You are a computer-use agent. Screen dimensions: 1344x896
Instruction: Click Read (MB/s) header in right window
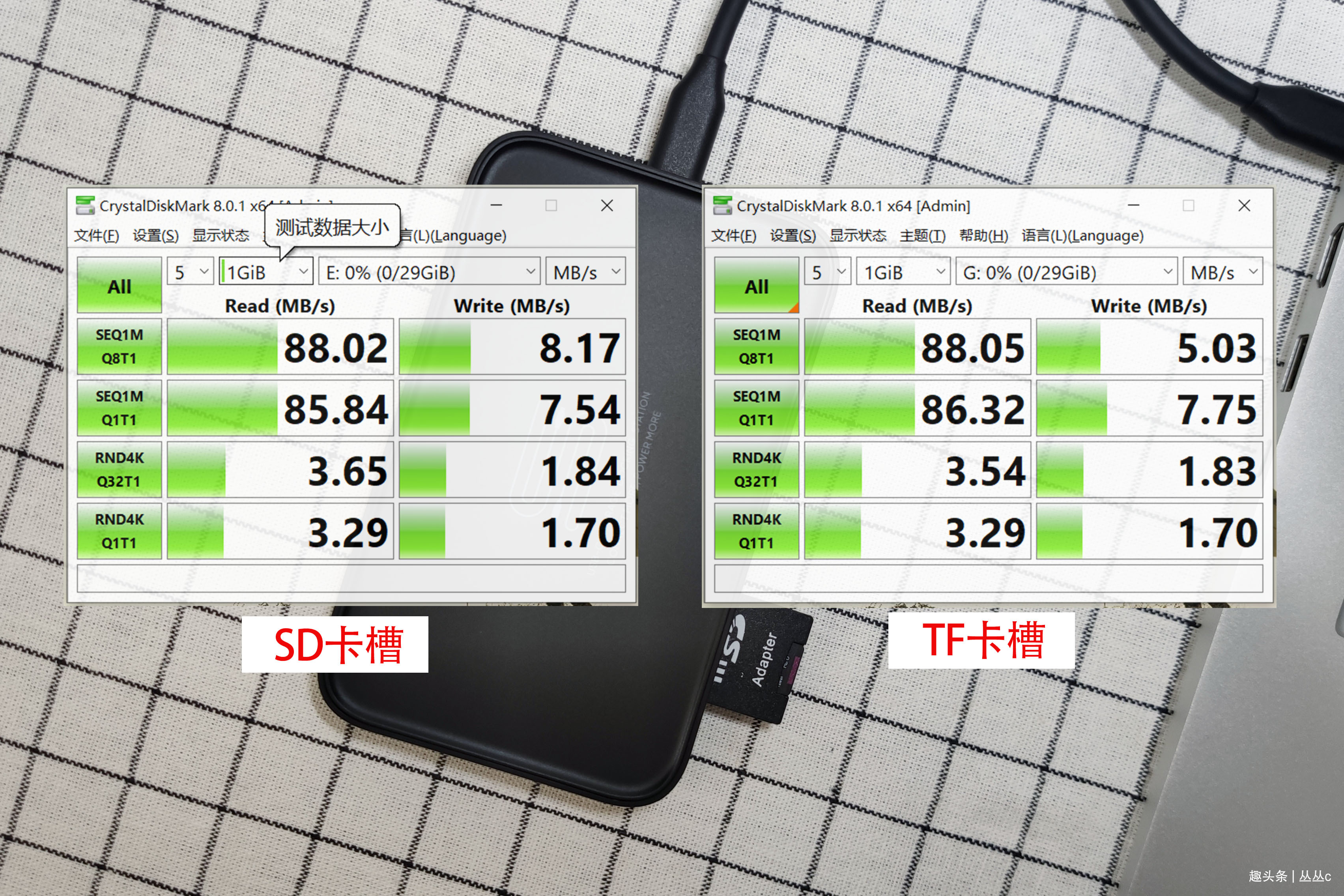point(917,306)
